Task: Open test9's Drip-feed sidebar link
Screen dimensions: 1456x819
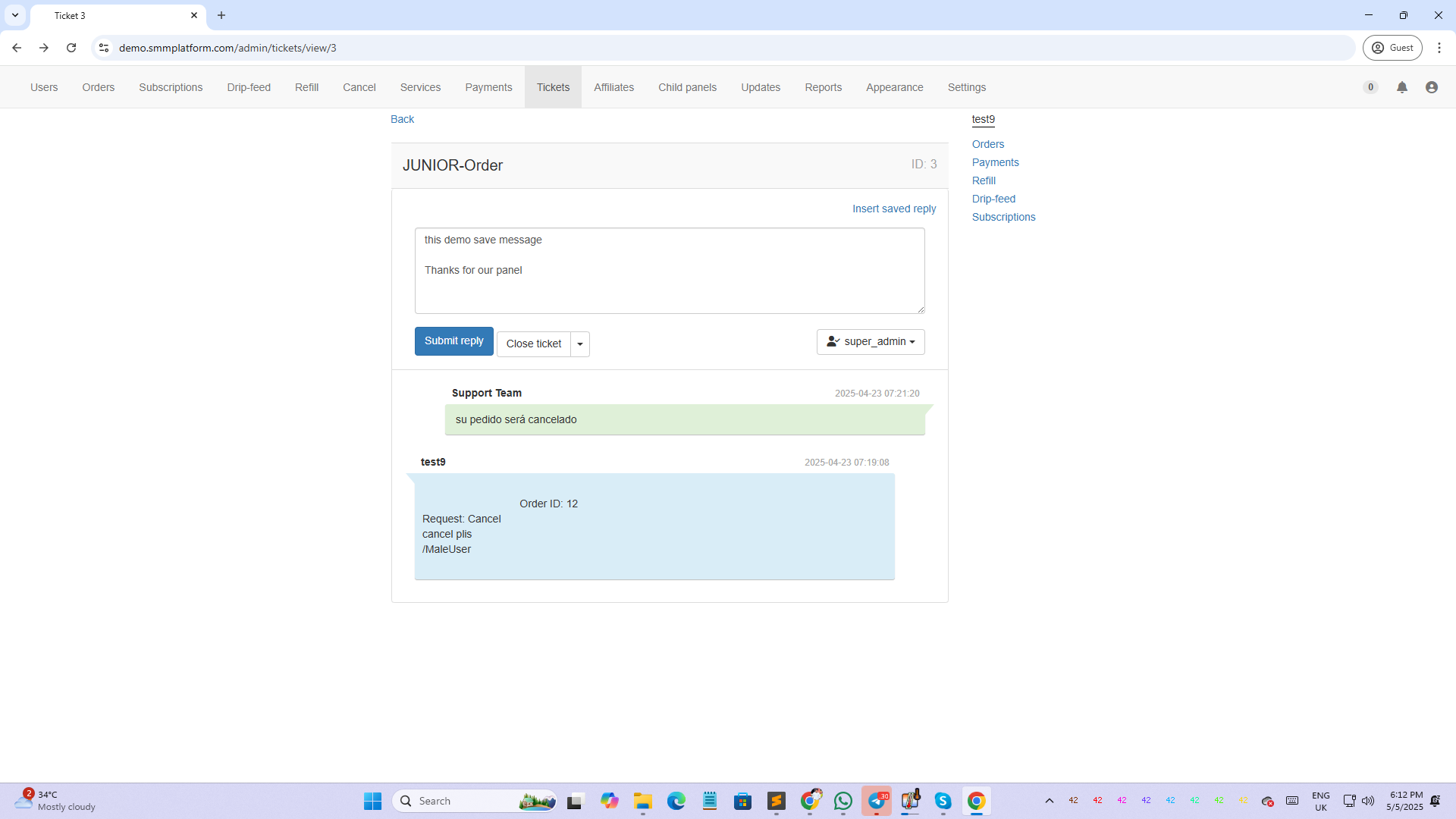Action: click(x=993, y=199)
